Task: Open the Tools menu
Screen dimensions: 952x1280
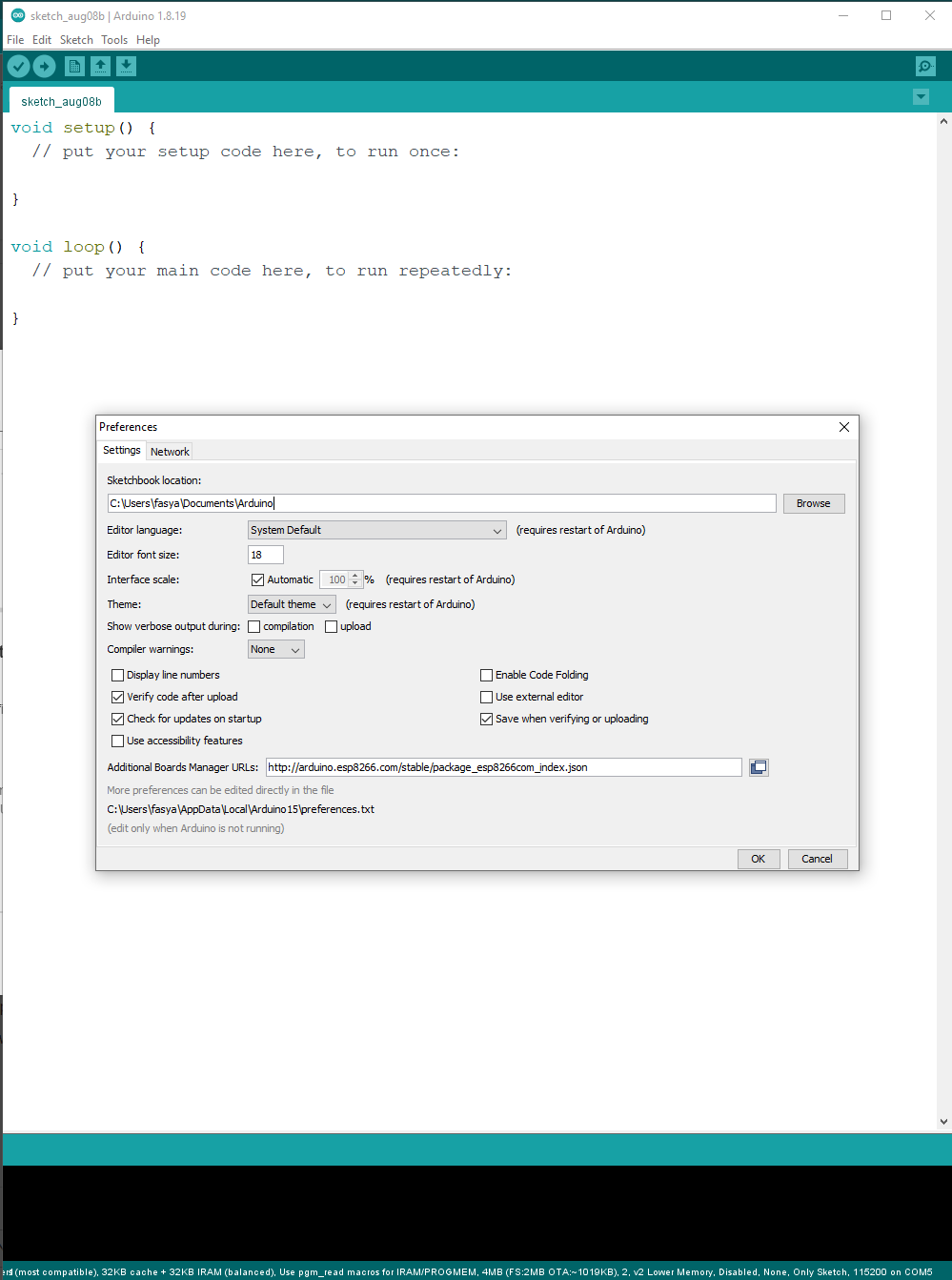Action: tap(114, 40)
